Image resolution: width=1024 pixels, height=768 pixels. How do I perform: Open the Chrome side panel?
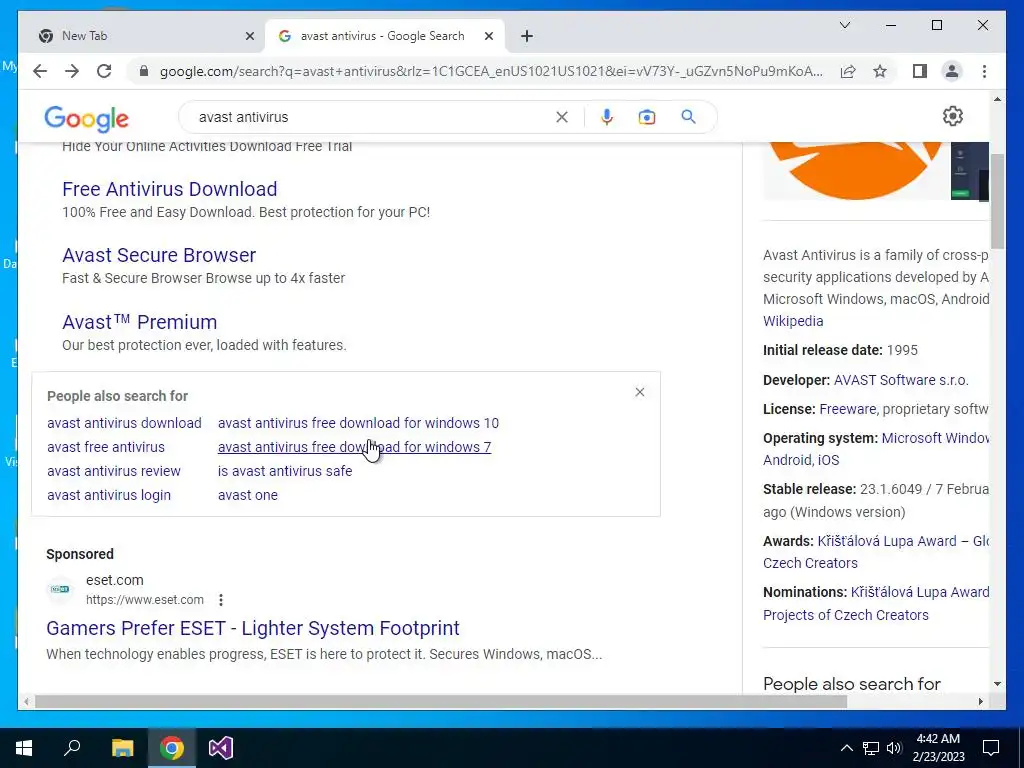[920, 71]
